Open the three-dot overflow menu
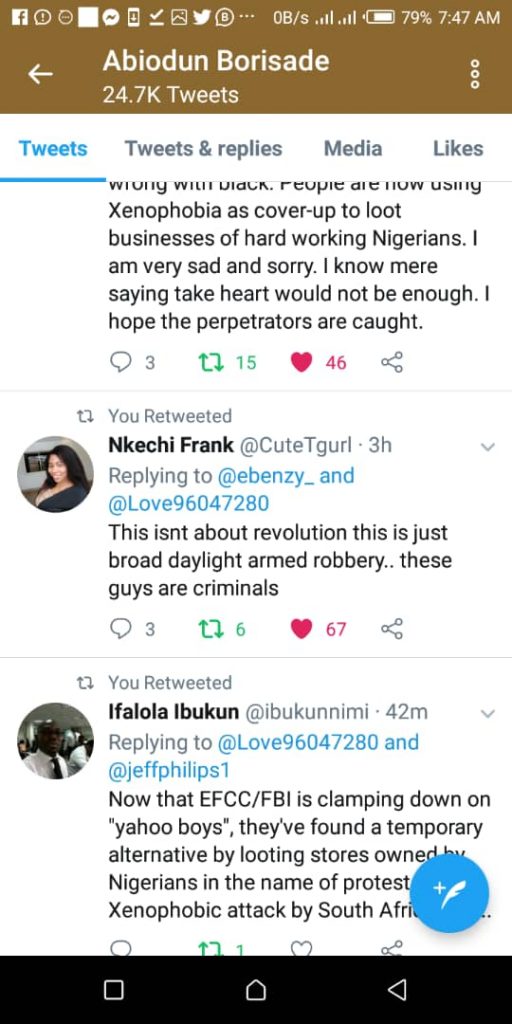Screen dimensions: 512x1024 475,74
